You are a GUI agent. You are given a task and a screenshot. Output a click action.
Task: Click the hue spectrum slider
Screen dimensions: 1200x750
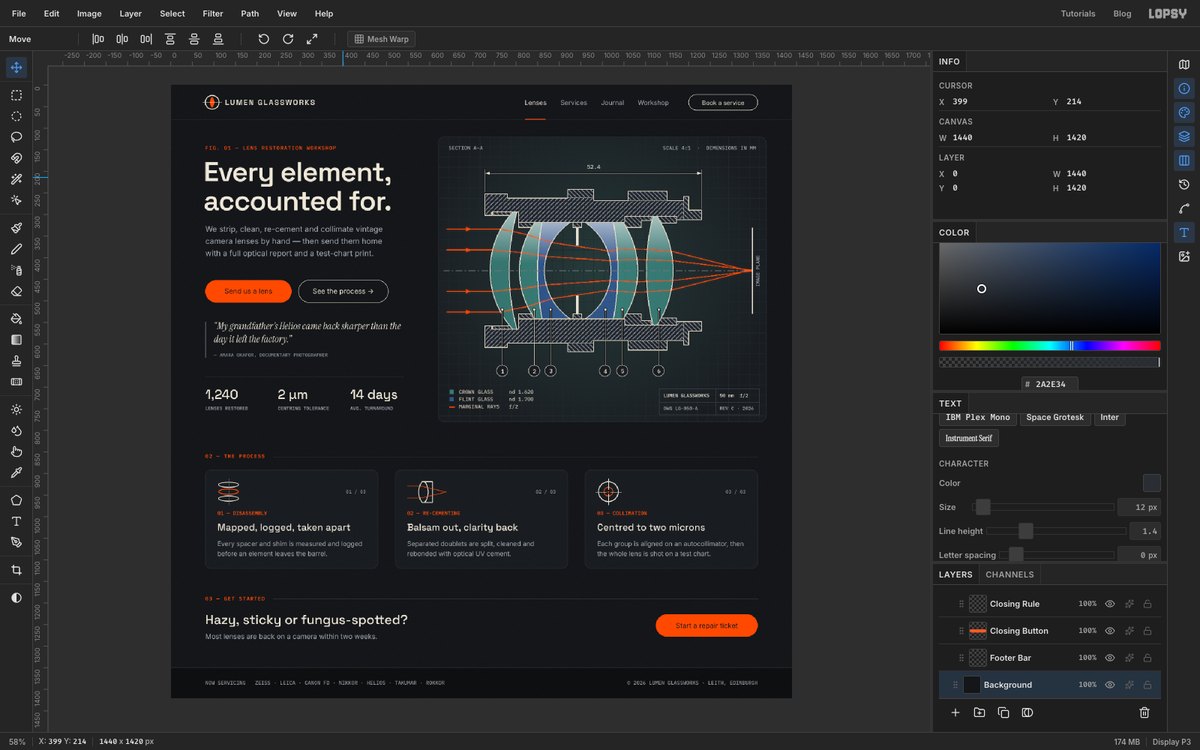coord(1050,346)
